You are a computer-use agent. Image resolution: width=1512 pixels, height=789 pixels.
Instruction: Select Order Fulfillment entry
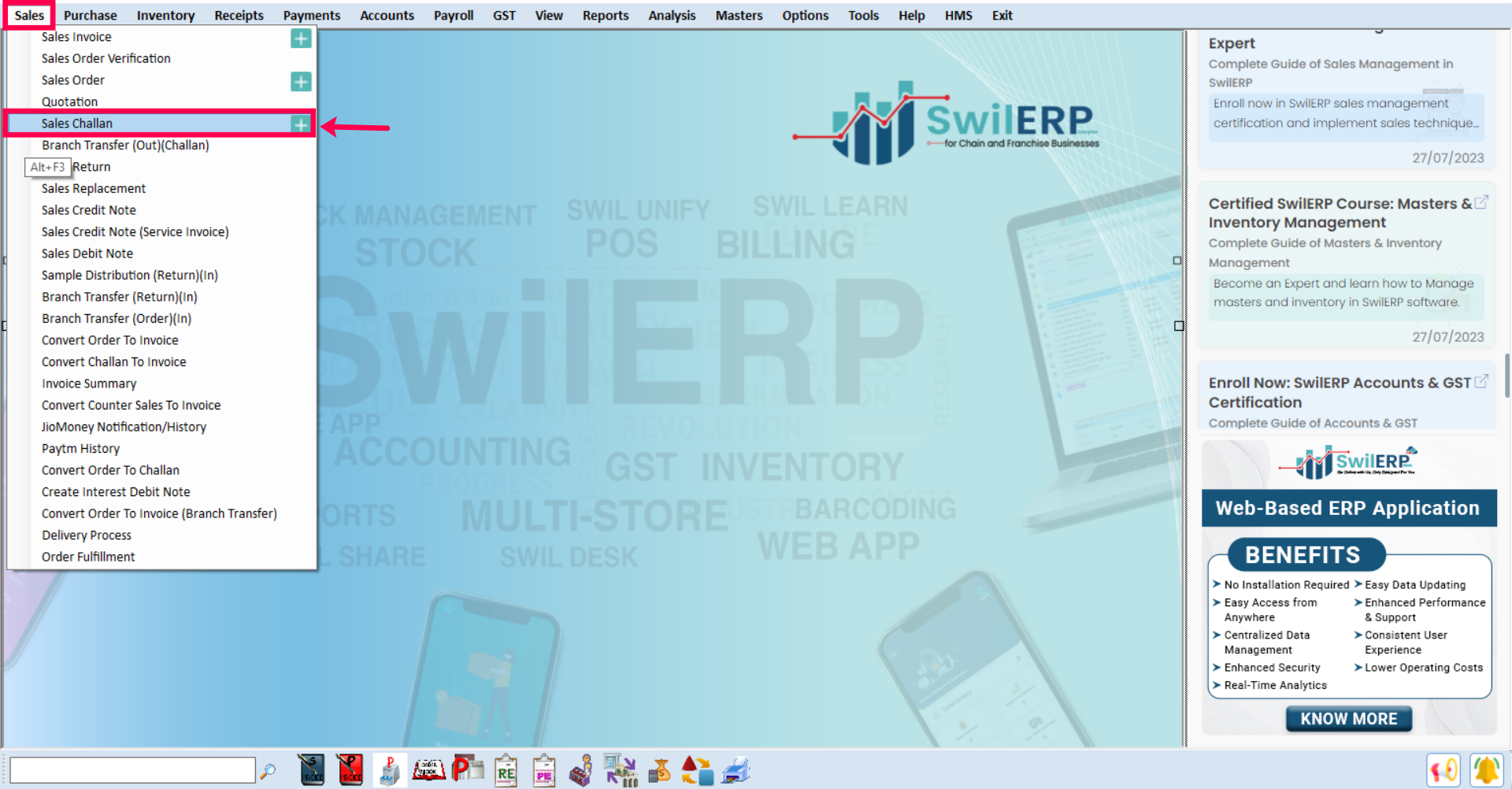coord(161,557)
